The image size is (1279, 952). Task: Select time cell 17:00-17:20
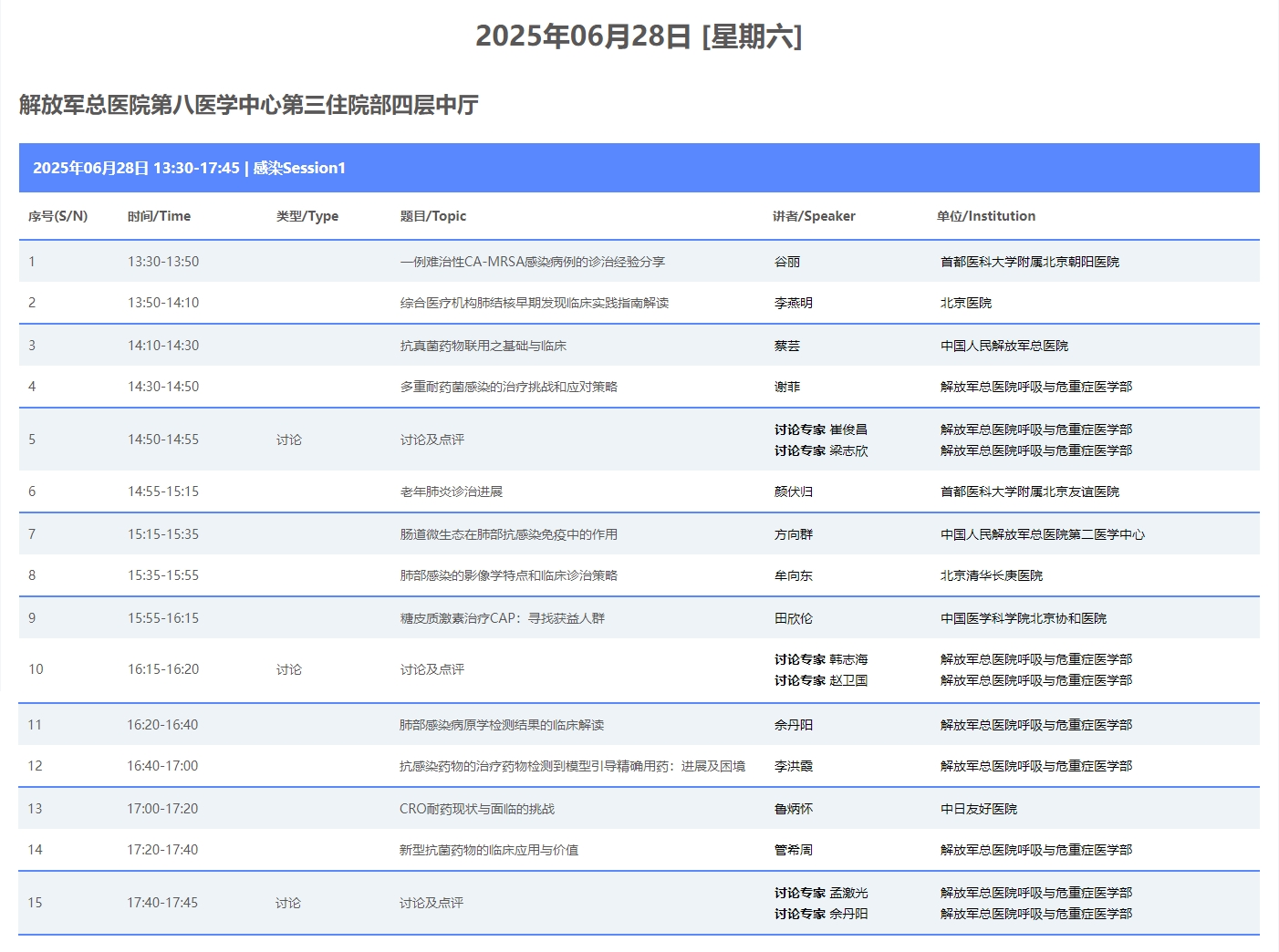[162, 809]
